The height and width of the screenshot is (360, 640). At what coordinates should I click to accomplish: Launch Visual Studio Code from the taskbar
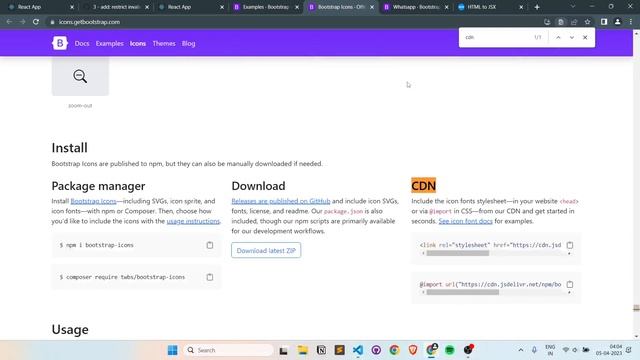click(358, 350)
